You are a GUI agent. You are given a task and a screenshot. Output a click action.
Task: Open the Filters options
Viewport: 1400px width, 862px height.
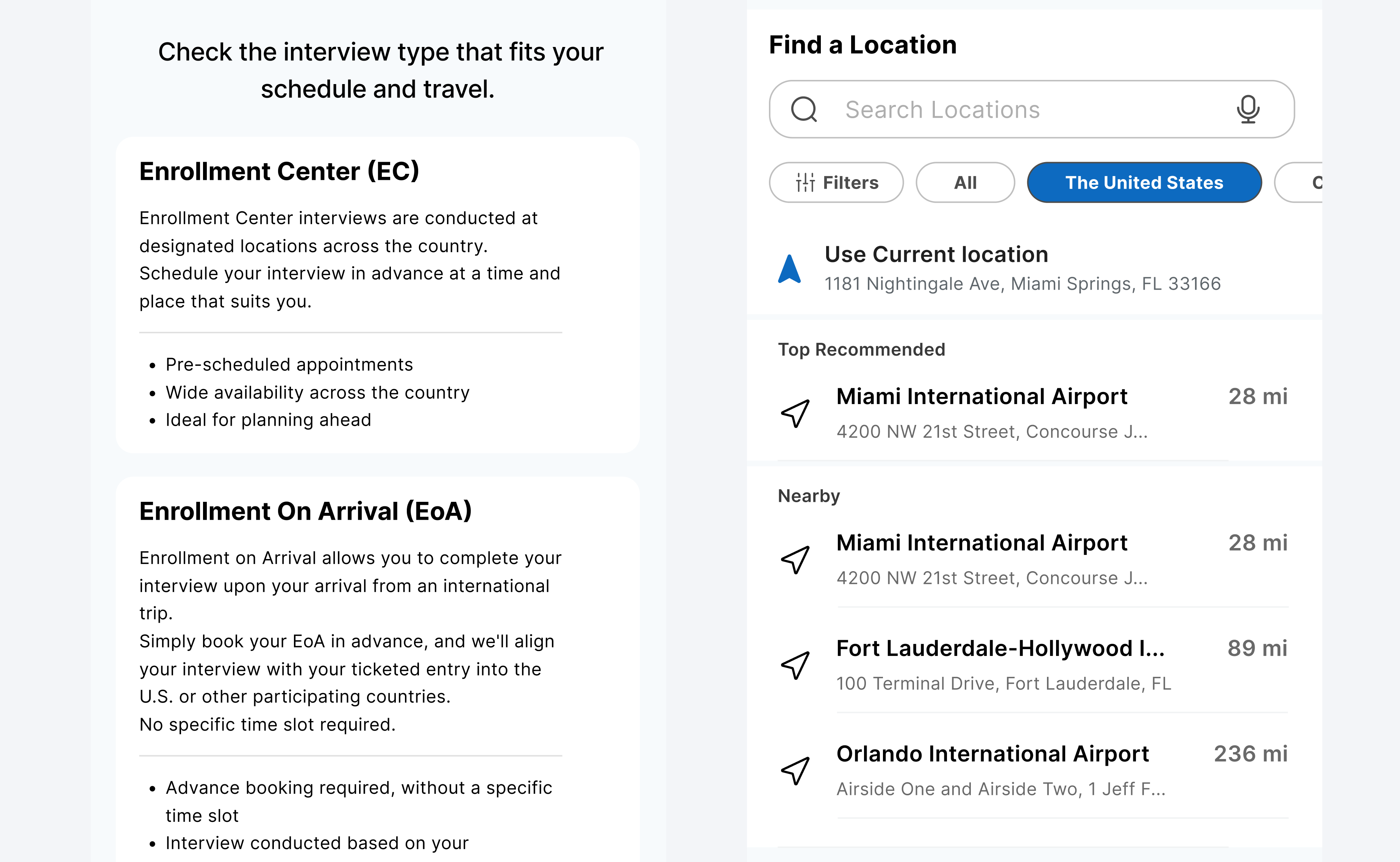[x=836, y=183]
